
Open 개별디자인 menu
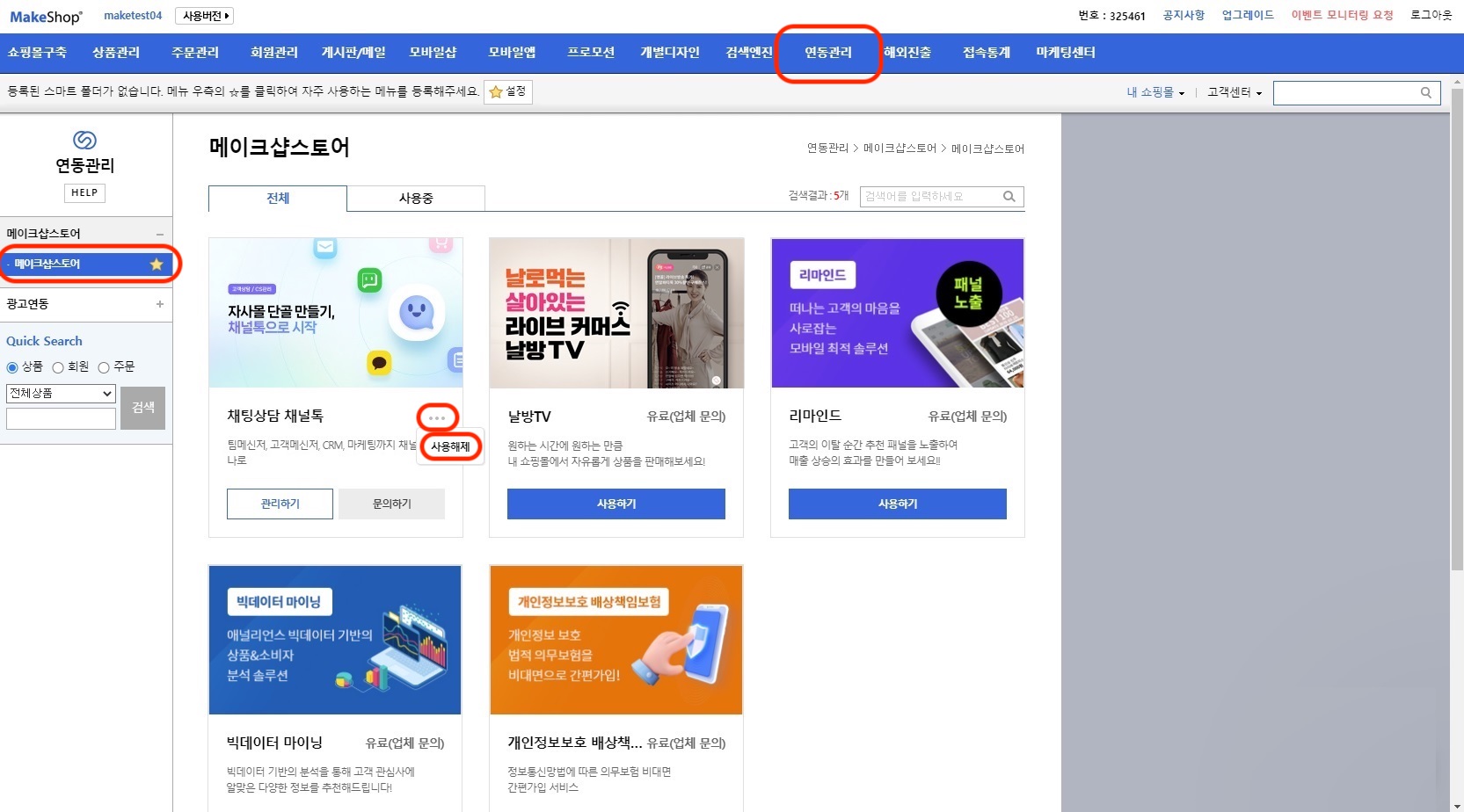pos(670,53)
